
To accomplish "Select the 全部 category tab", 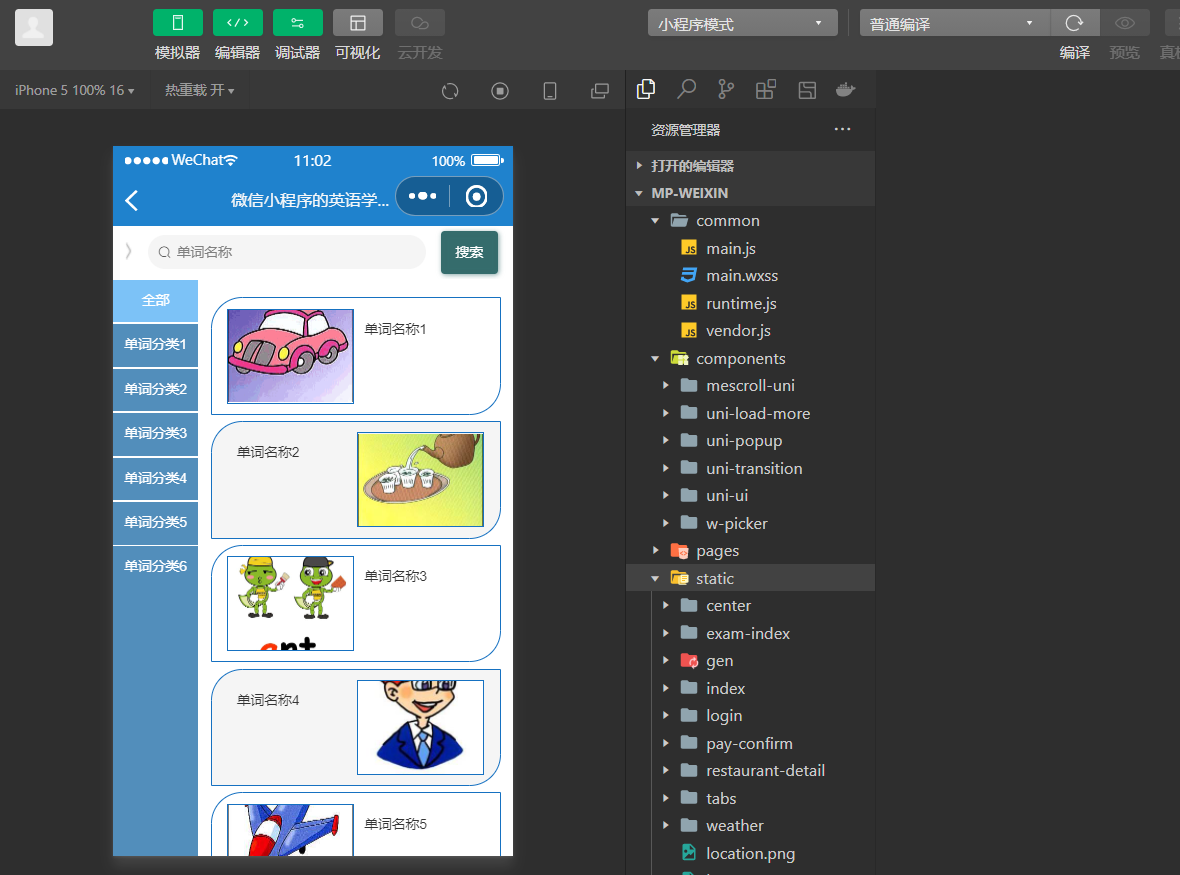I will [x=155, y=301].
